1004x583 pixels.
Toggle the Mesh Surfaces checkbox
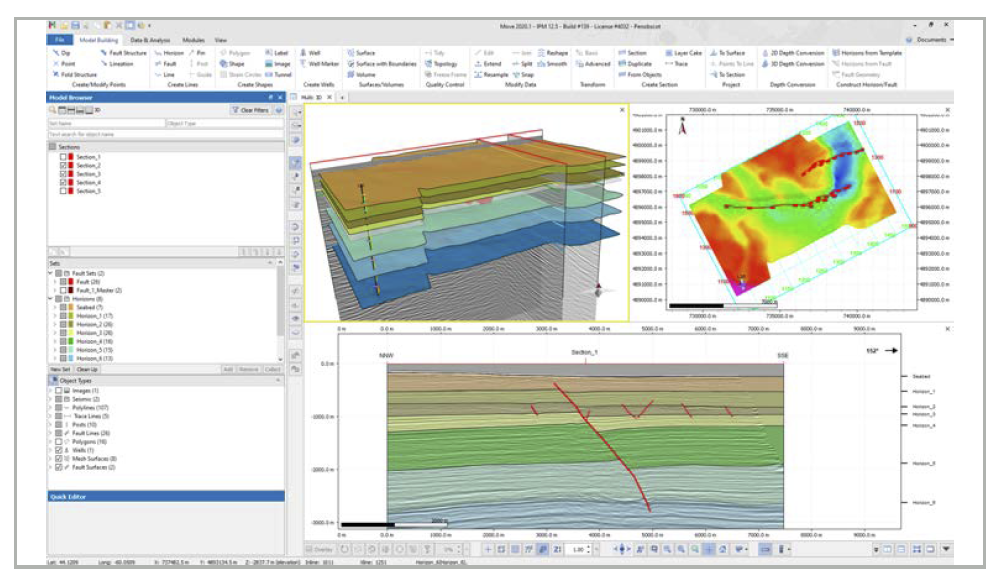tap(59, 459)
